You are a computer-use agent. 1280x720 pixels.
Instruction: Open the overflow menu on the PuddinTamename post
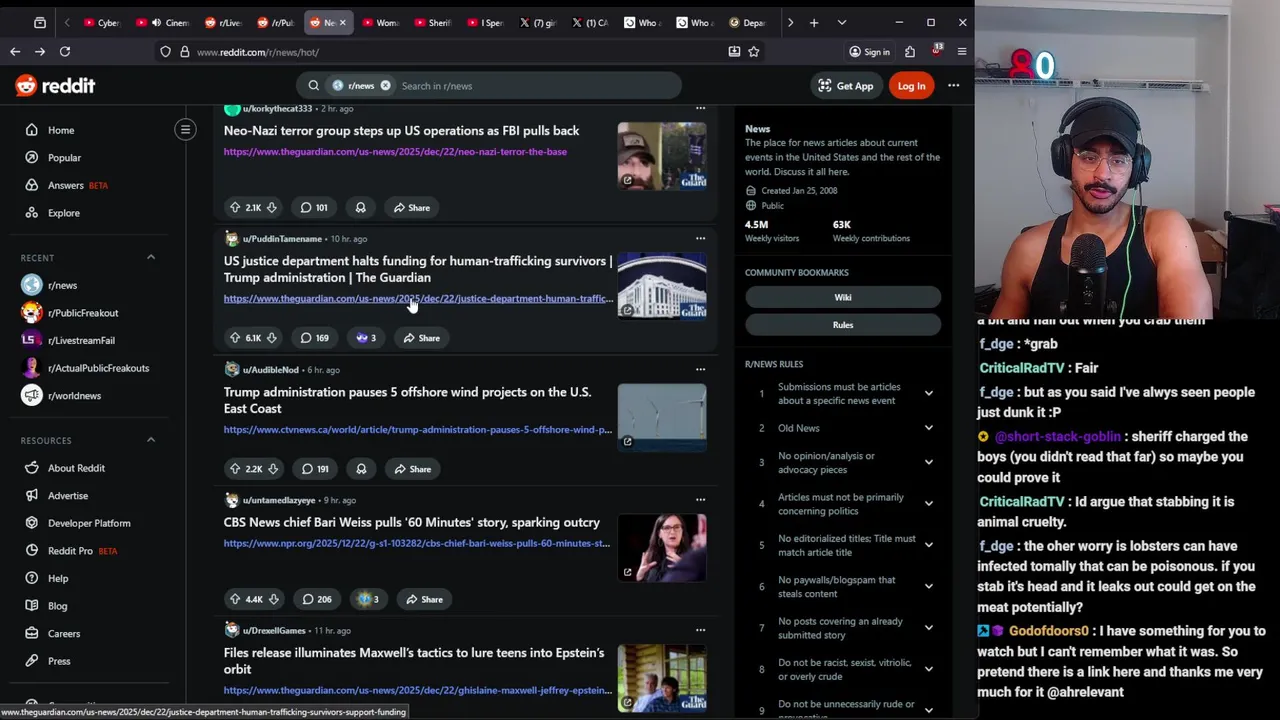click(x=700, y=239)
